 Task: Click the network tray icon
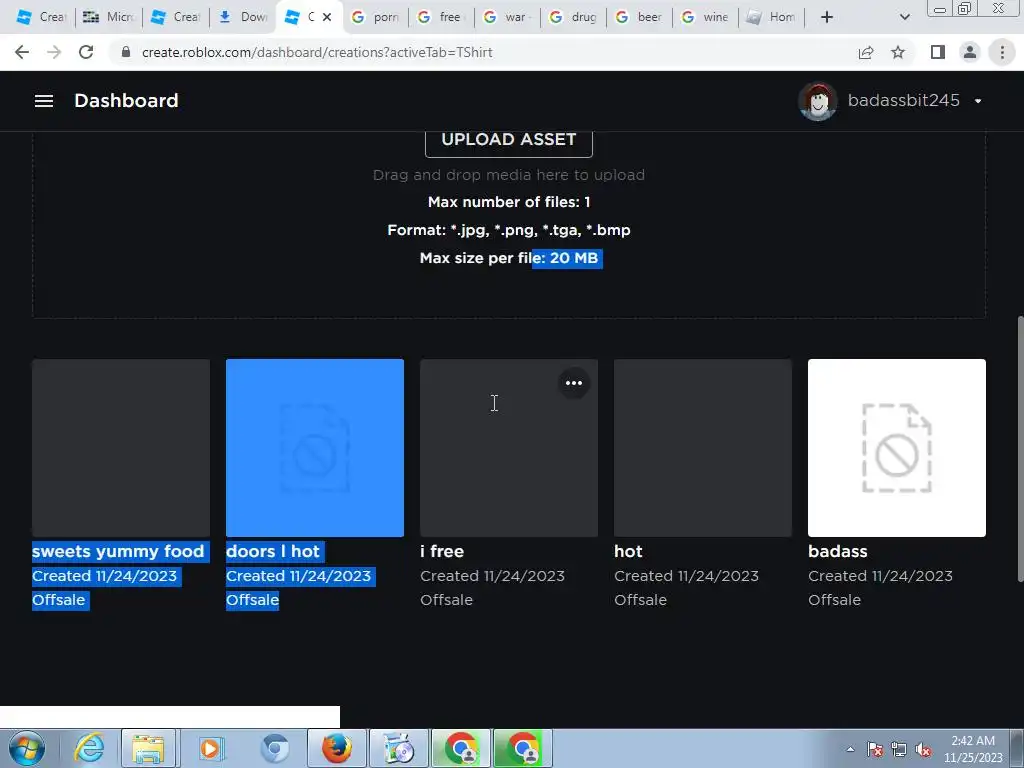899,749
